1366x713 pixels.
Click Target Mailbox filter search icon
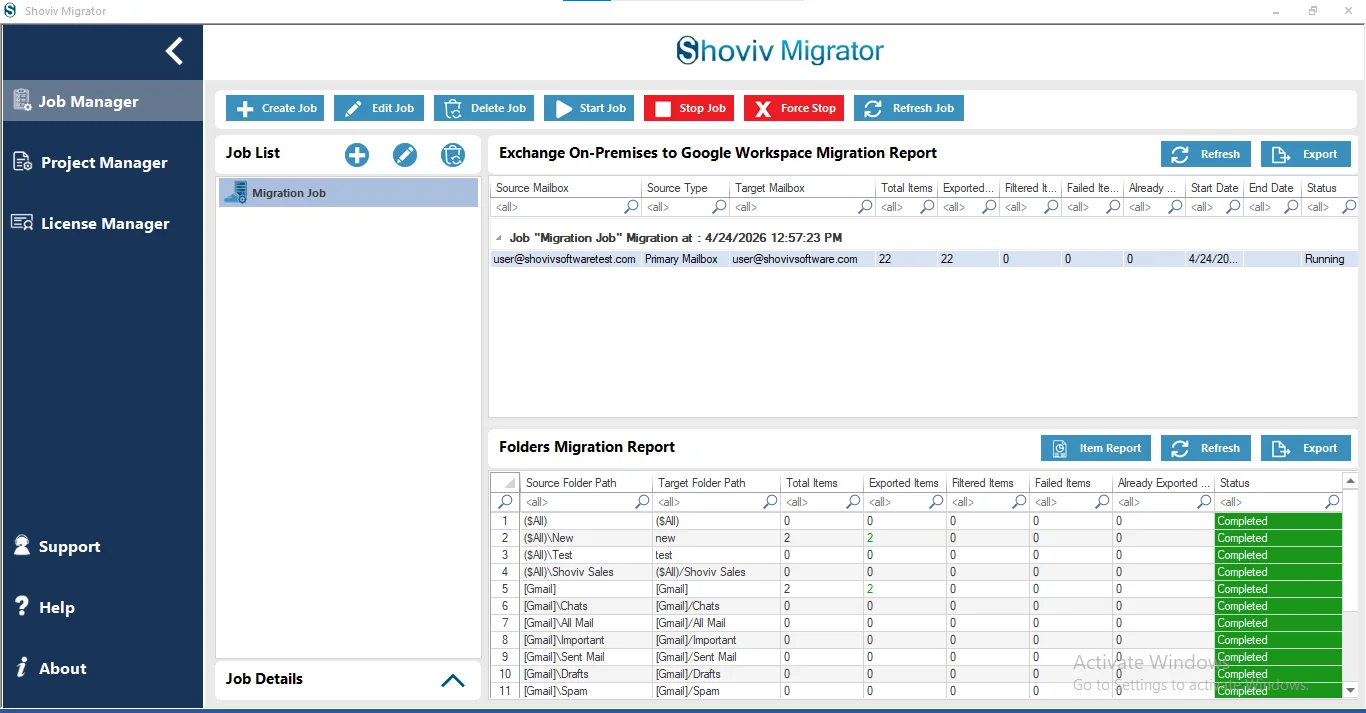coord(865,207)
